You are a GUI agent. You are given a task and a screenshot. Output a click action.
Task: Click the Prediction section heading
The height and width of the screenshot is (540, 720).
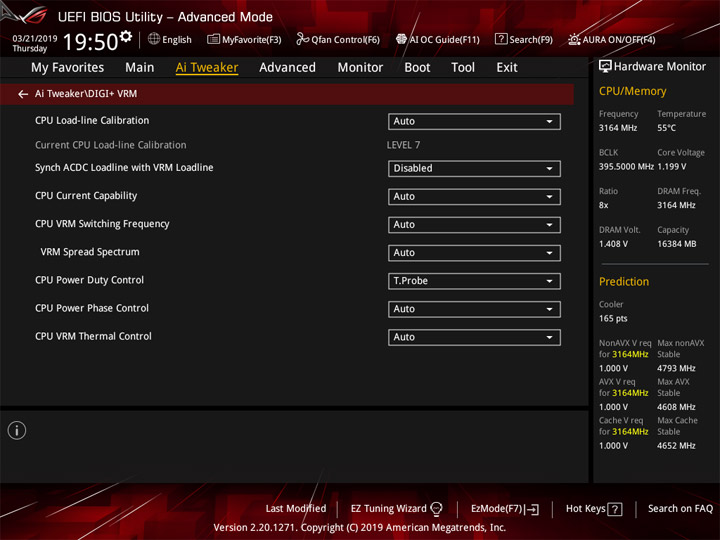(624, 281)
